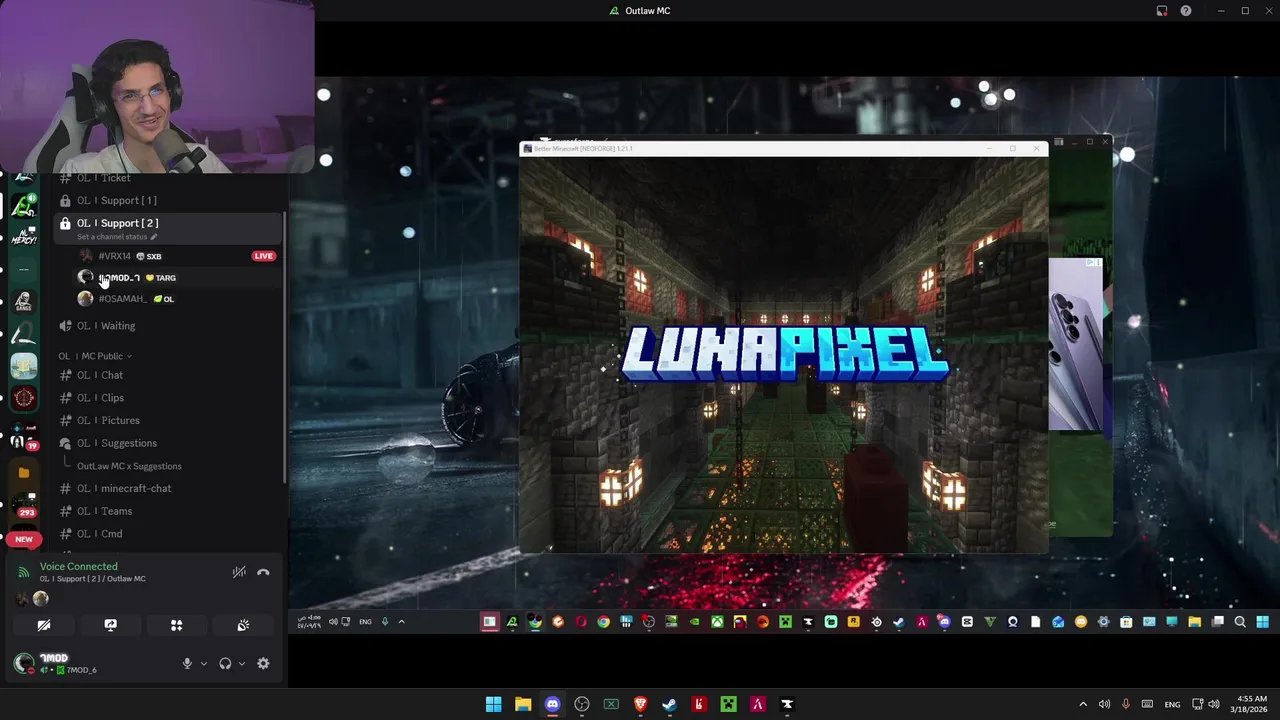
Task: Click Xbox icon in streamed taskbar
Action: pos(717,622)
